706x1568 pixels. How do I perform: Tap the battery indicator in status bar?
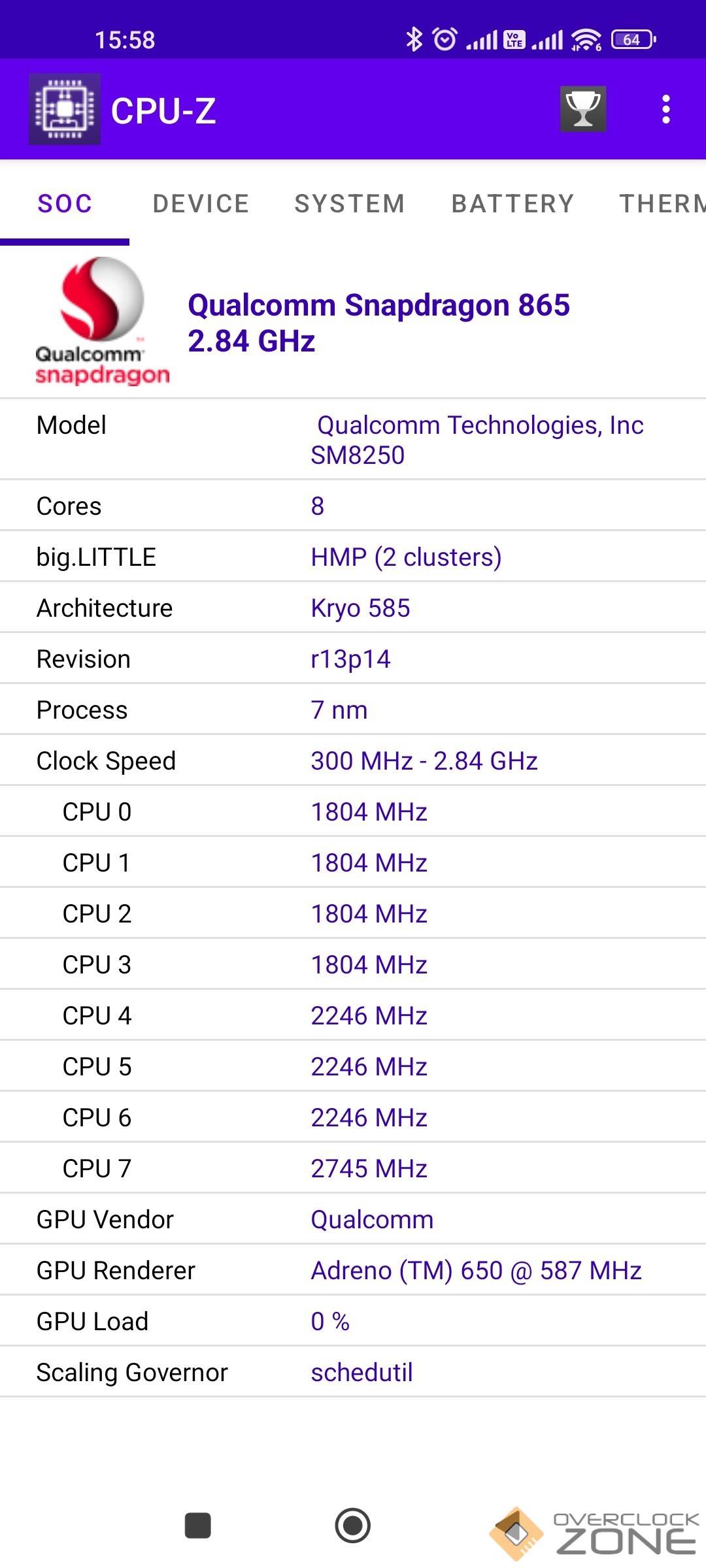(x=633, y=40)
